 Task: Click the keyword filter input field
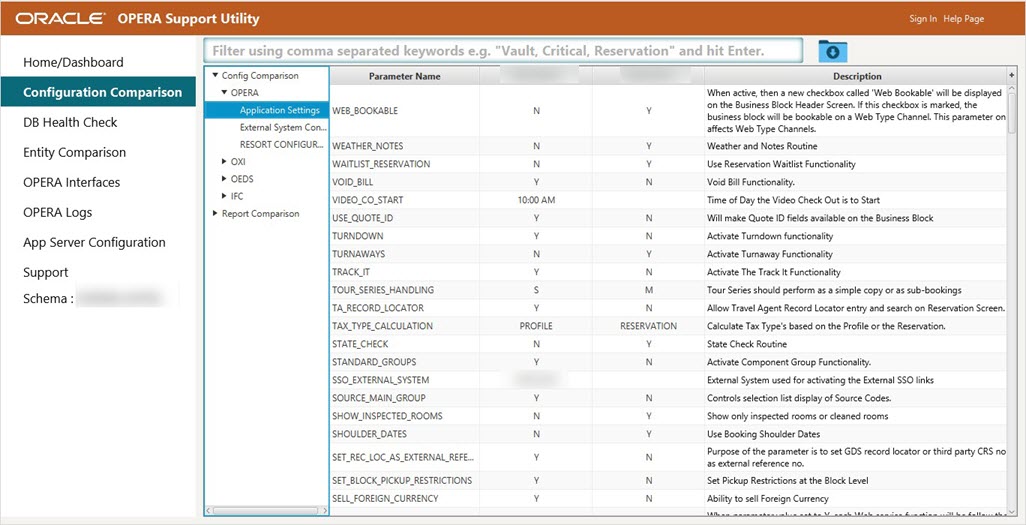[503, 50]
